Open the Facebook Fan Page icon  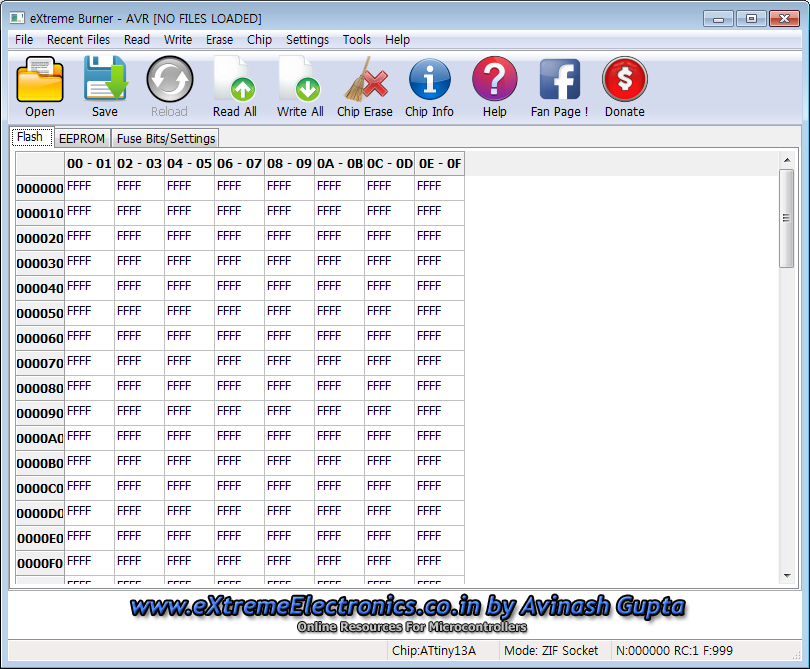point(559,79)
